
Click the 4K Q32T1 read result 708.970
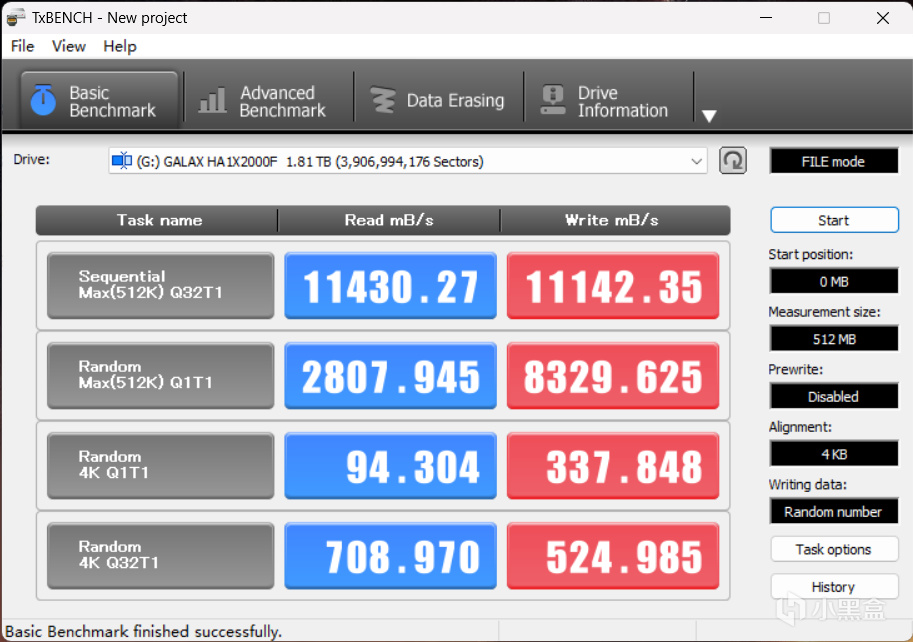tap(391, 556)
